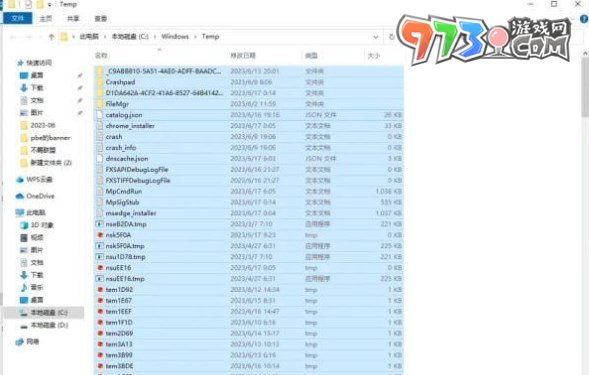Select the FileMgr folder icon
Viewport: 589px width, 375px height.
(x=100, y=104)
